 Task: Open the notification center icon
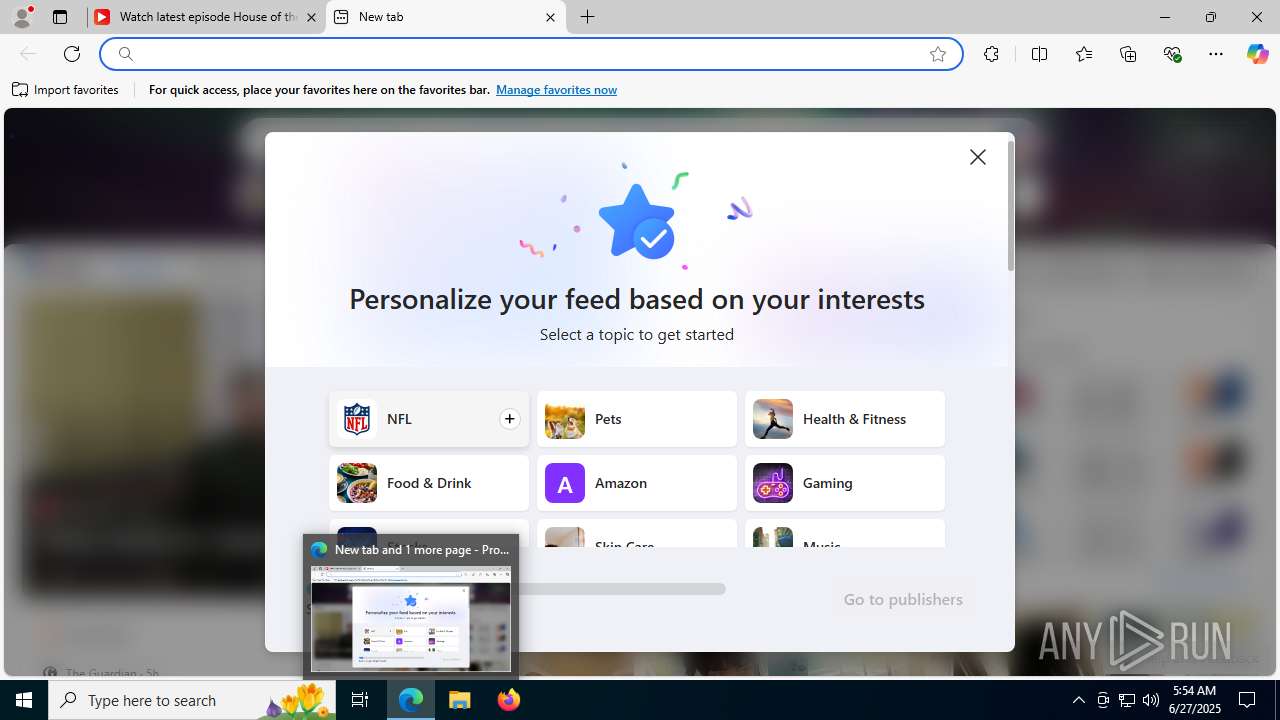click(x=1248, y=700)
